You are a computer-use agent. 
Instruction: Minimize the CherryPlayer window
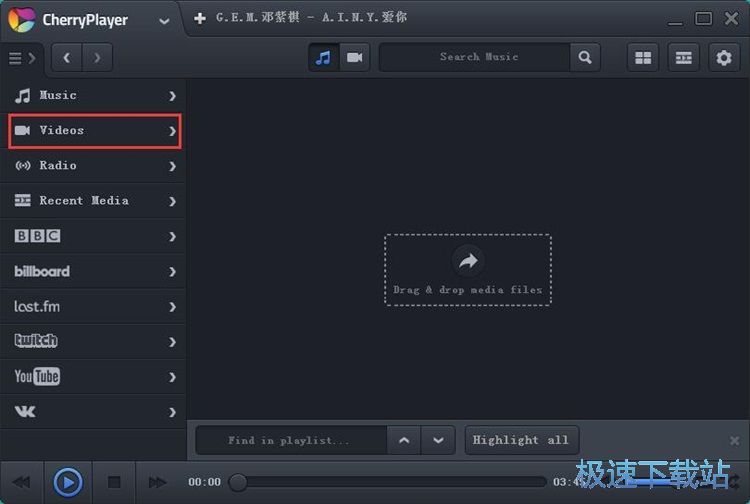point(675,22)
